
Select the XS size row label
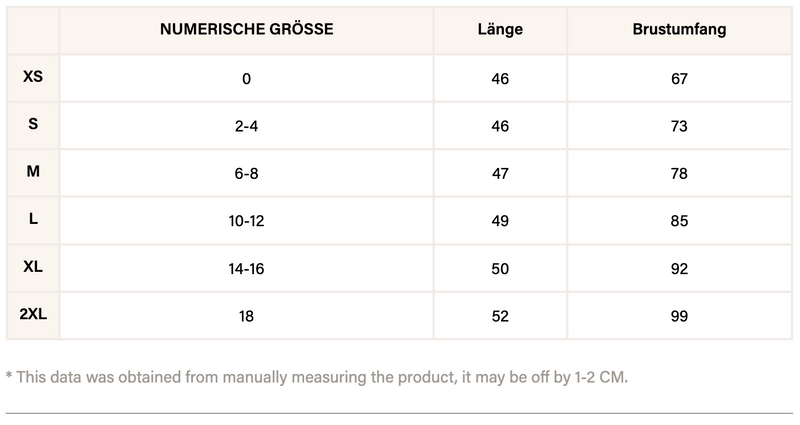point(33,76)
